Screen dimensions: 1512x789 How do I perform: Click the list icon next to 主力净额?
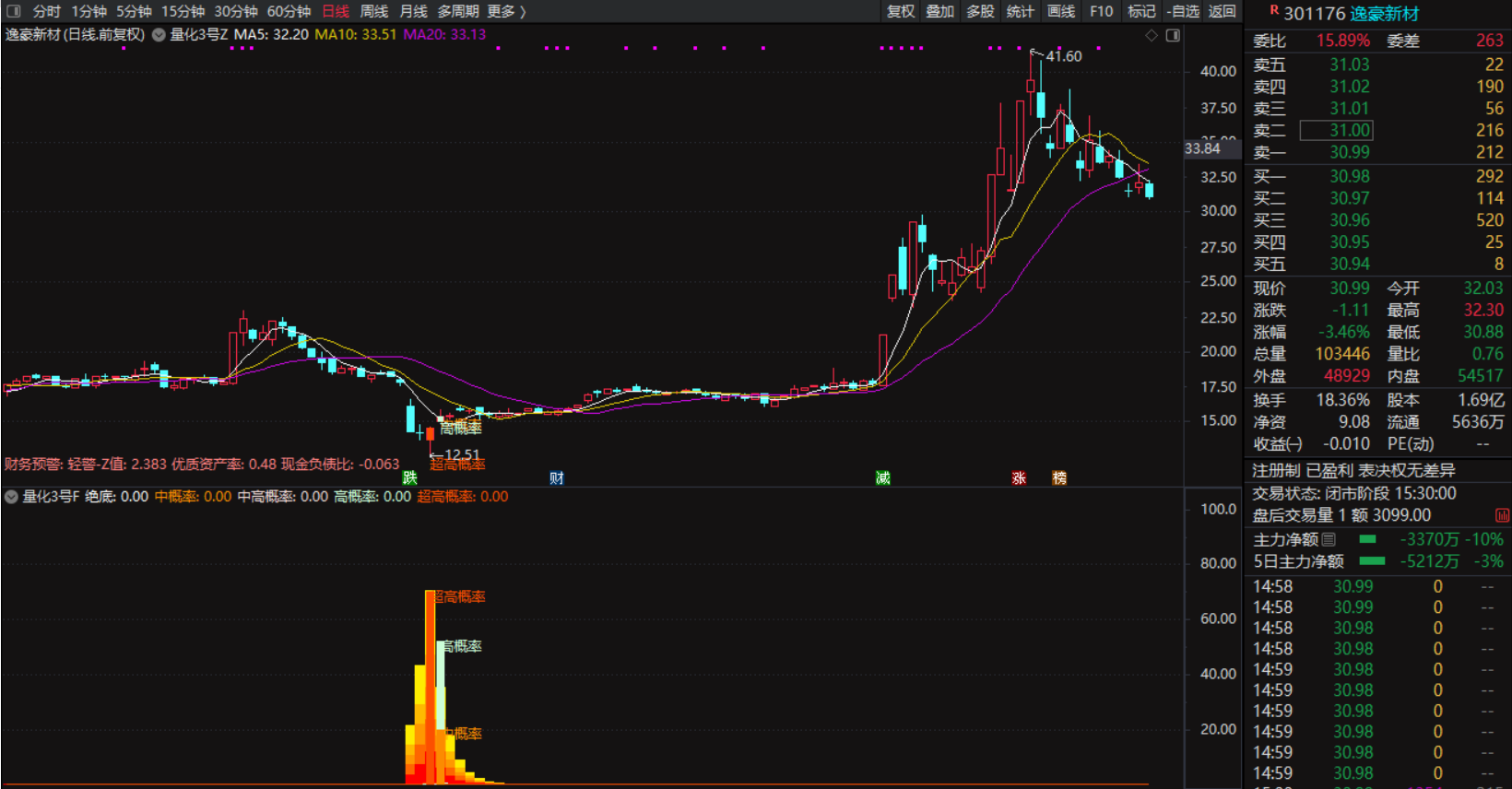tap(1329, 539)
